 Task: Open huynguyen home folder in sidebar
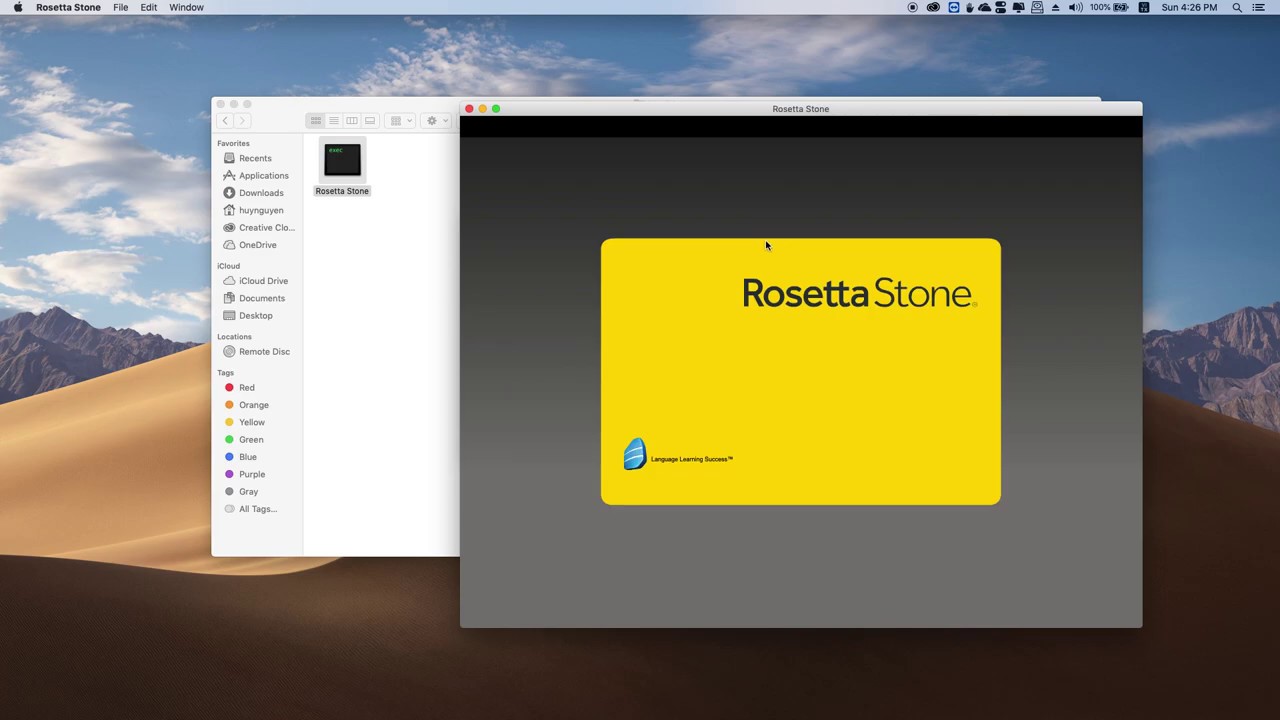coord(261,210)
